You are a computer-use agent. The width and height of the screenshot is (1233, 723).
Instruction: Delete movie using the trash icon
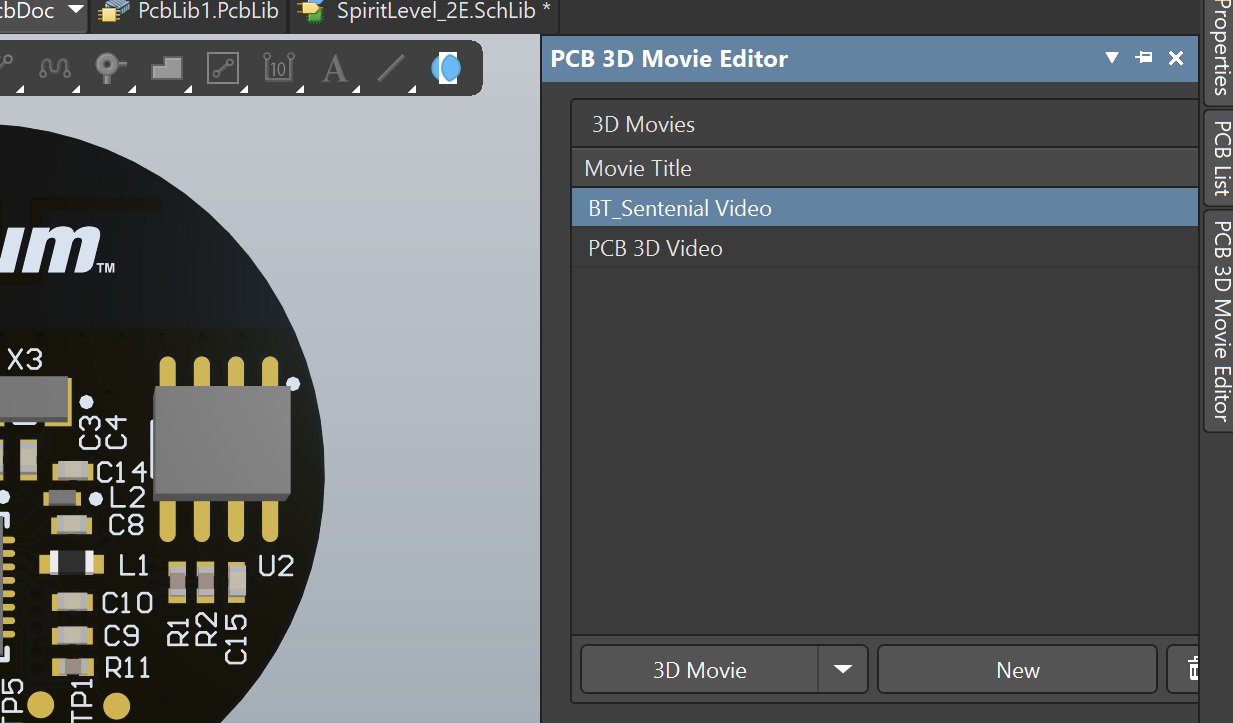point(1190,670)
